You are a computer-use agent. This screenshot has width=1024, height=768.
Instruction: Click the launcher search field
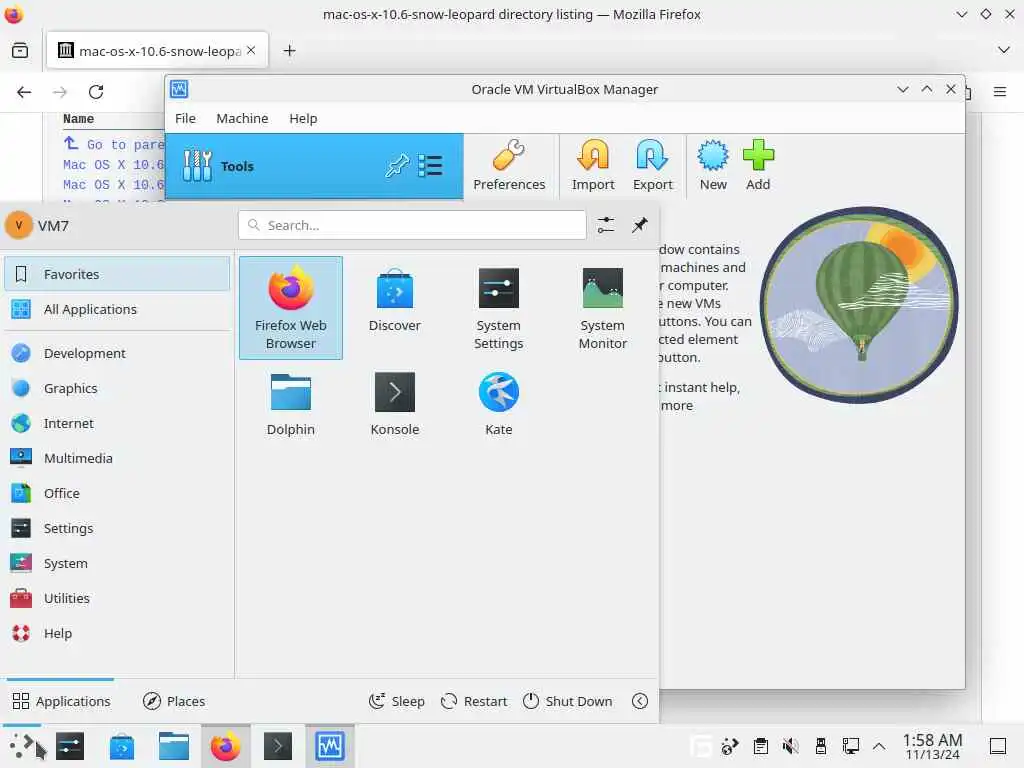tap(412, 225)
